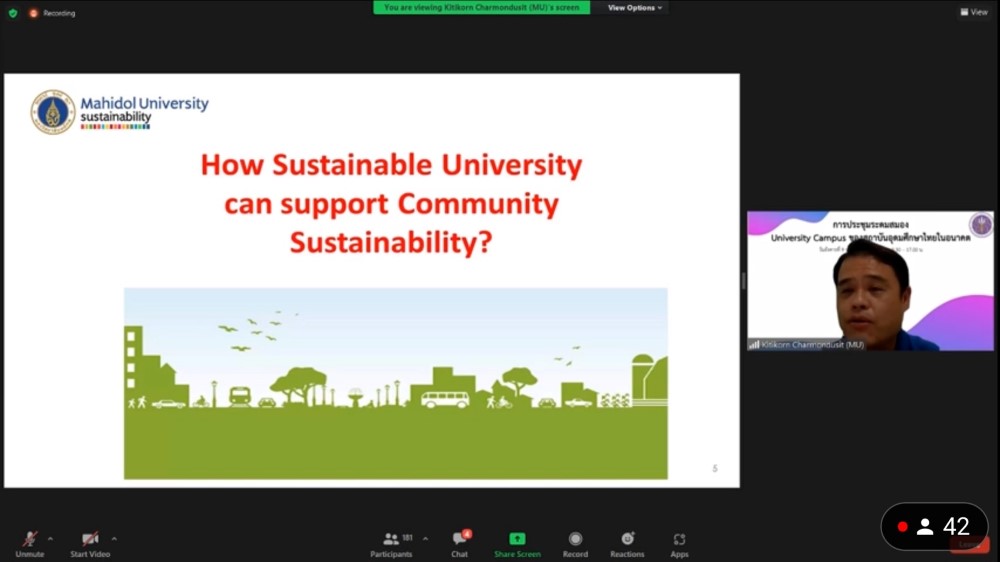The height and width of the screenshot is (562, 1000).
Task: Click the green screen-sharing notification banner
Action: click(481, 8)
